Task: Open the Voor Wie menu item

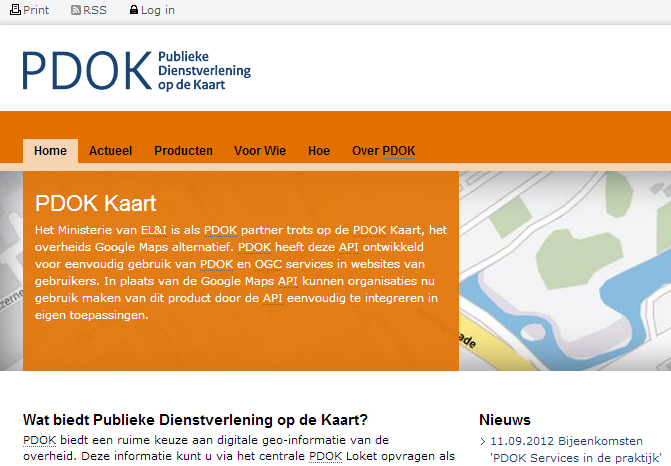Action: tap(260, 151)
